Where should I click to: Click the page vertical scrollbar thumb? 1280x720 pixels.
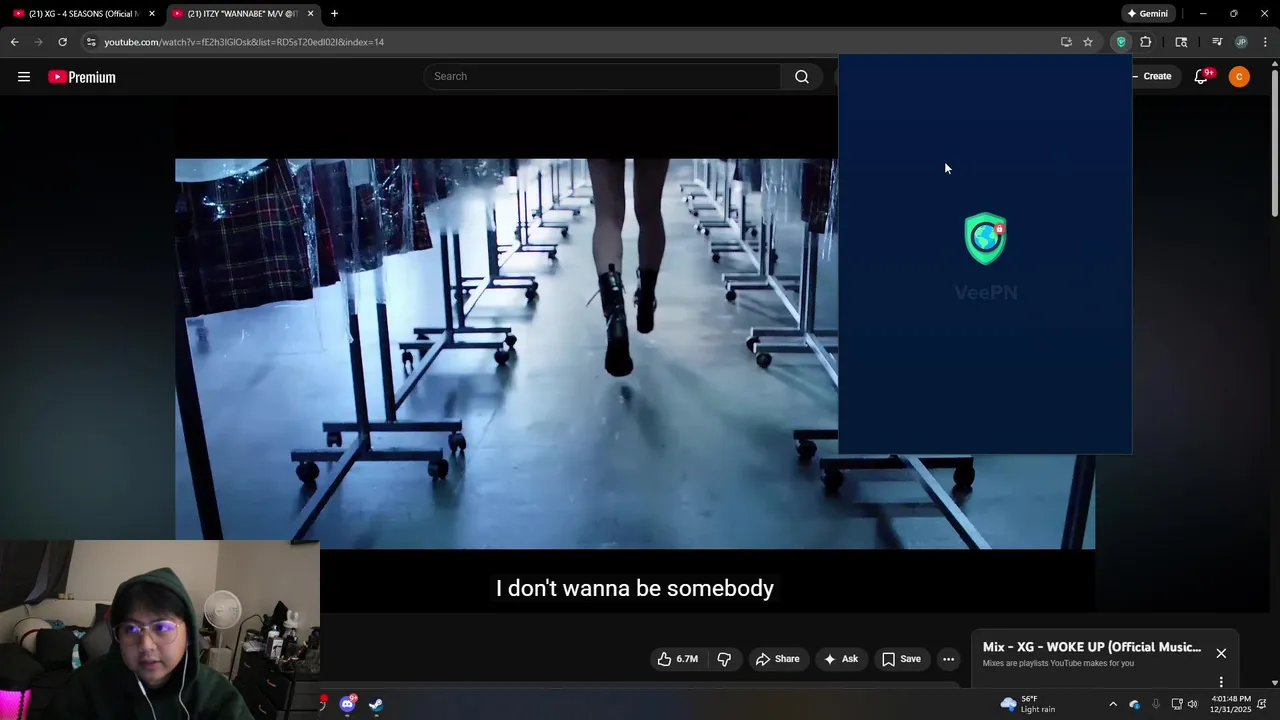pyautogui.click(x=1274, y=141)
